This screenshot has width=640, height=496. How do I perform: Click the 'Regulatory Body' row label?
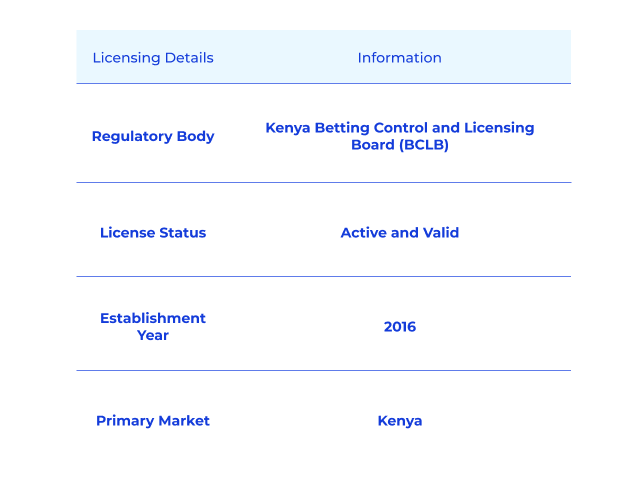(x=153, y=136)
